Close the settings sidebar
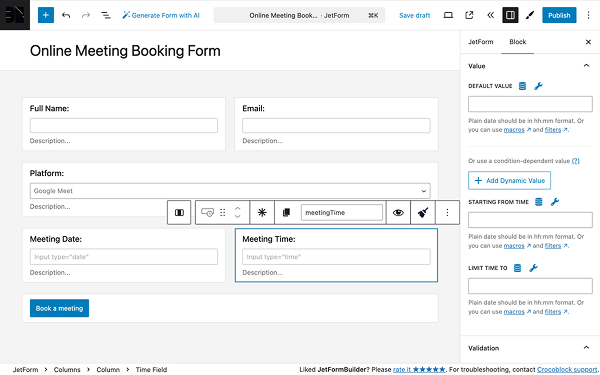Image resolution: width=600 pixels, height=375 pixels. click(589, 42)
